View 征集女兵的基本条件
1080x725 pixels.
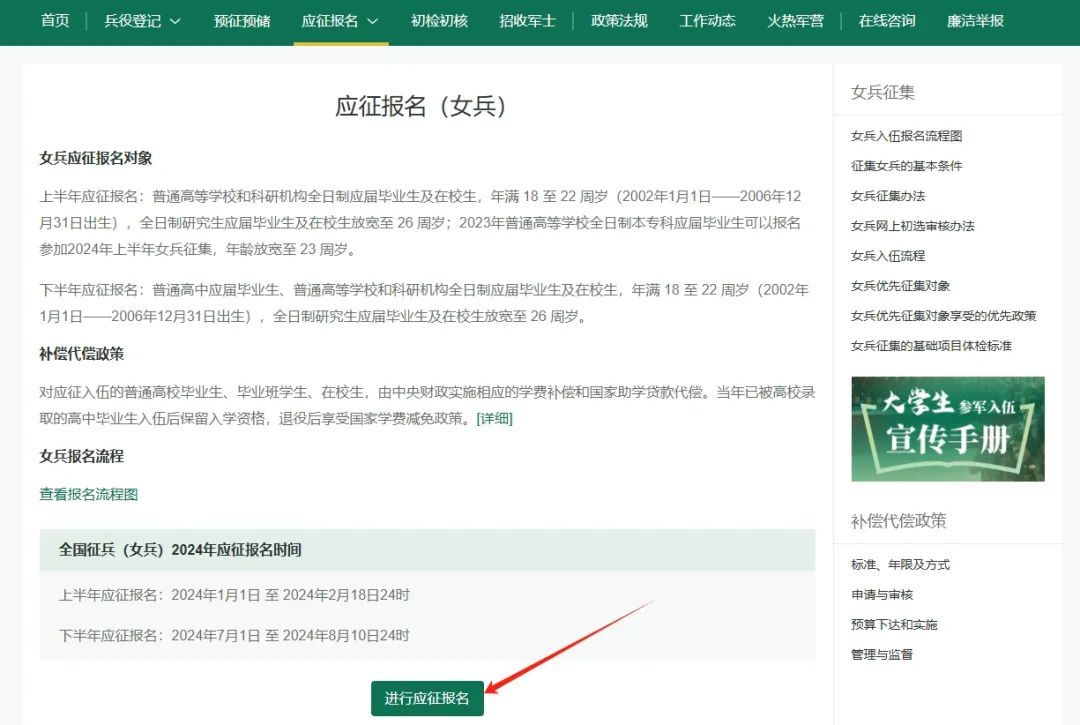(x=905, y=165)
